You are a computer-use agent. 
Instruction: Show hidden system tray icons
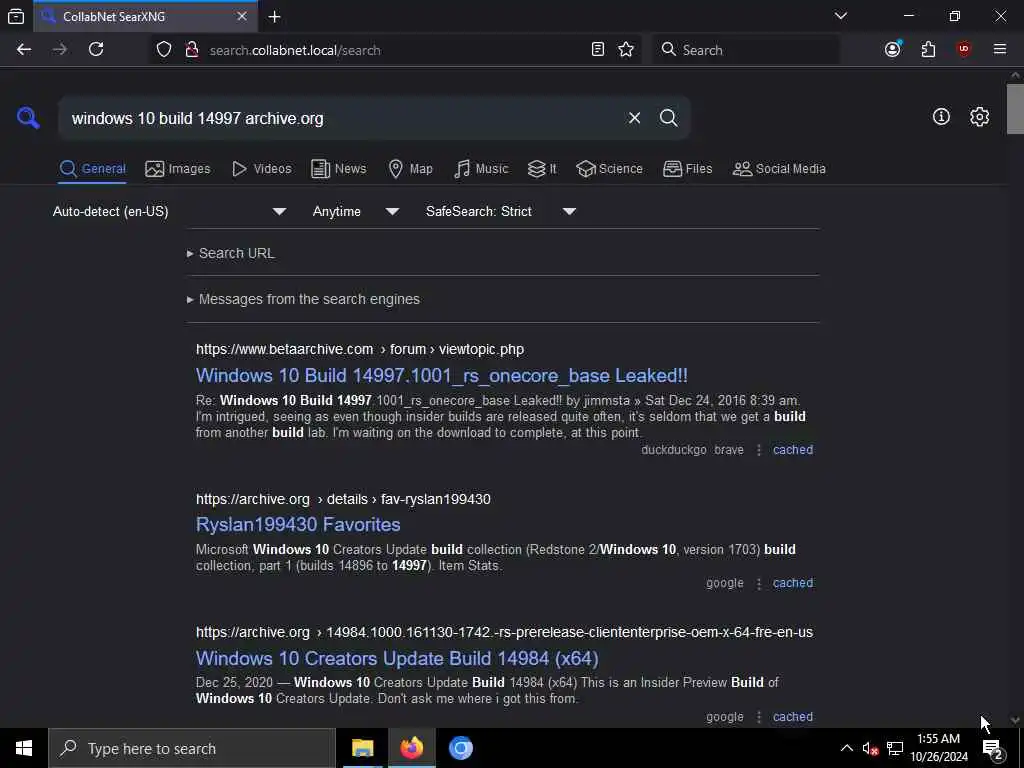846,748
